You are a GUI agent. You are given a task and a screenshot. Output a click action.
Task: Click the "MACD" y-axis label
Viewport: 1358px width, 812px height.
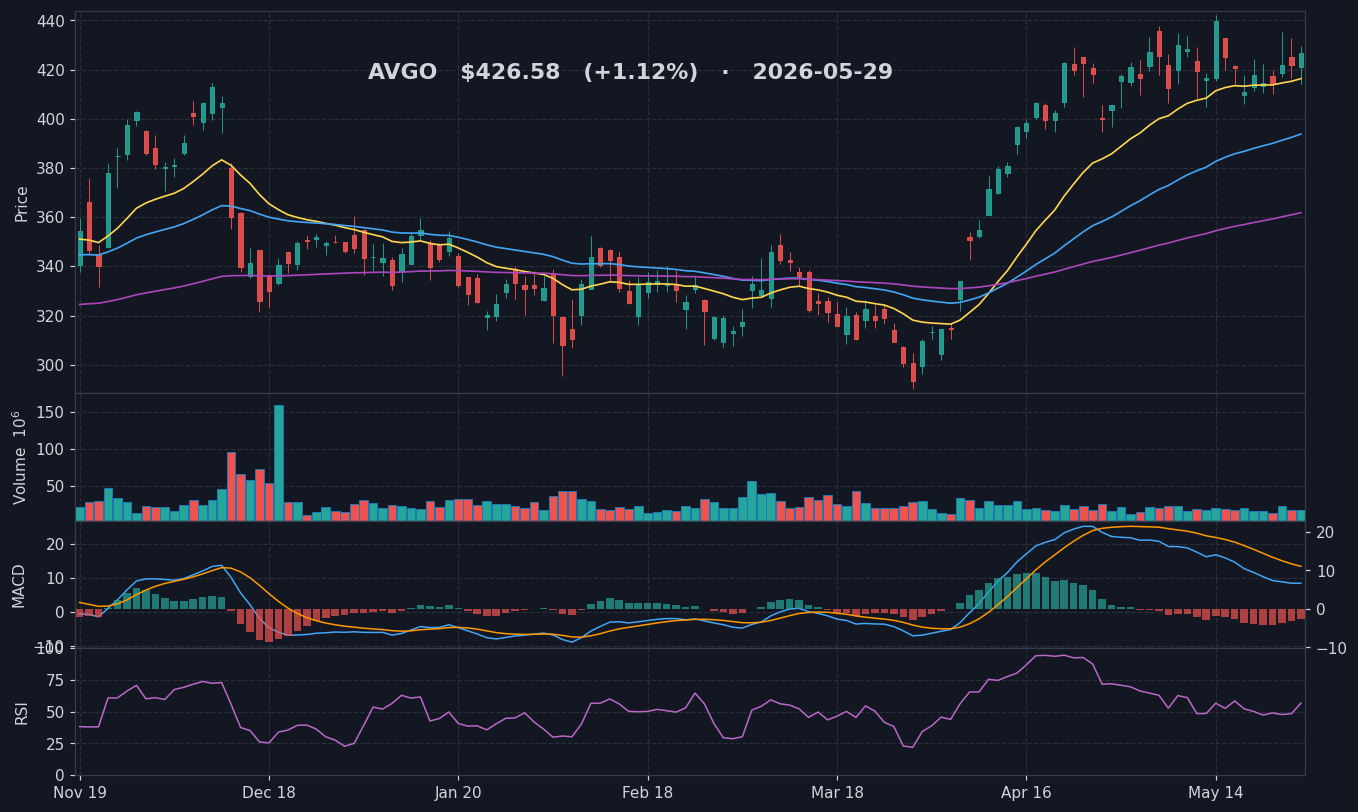pyautogui.click(x=20, y=585)
